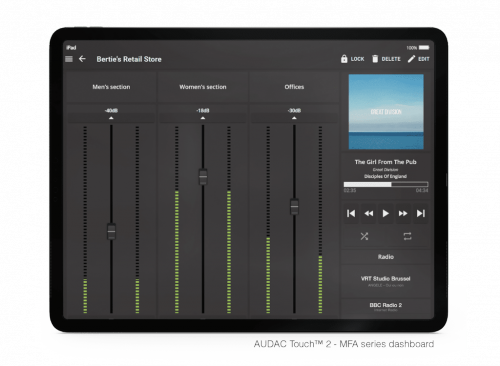The height and width of the screenshot is (366, 500).
Task: Select the Offices zone header
Action: pyautogui.click(x=294, y=87)
